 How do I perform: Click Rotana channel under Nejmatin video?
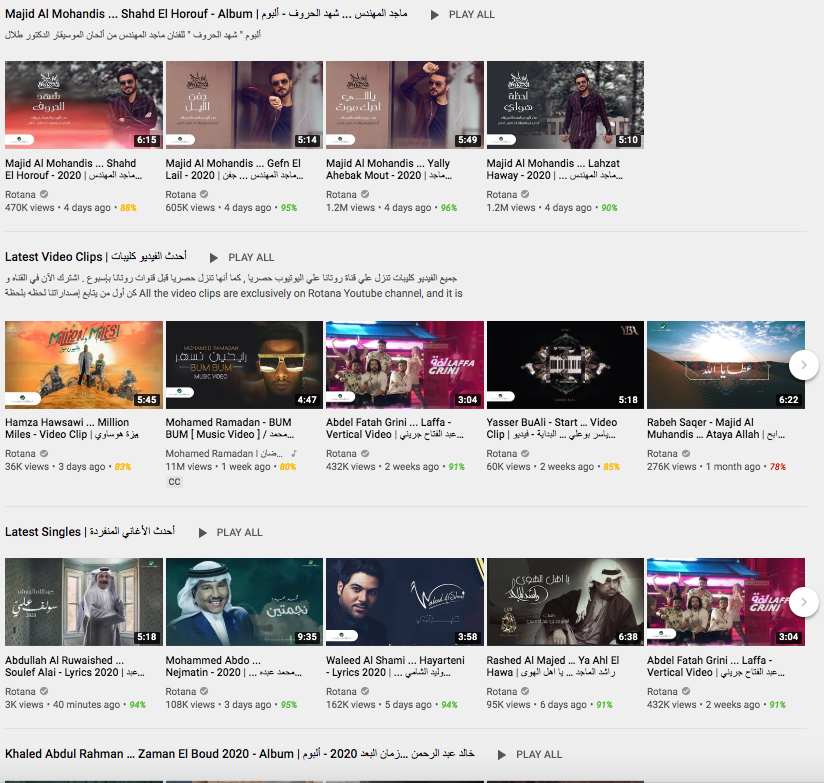tap(181, 692)
